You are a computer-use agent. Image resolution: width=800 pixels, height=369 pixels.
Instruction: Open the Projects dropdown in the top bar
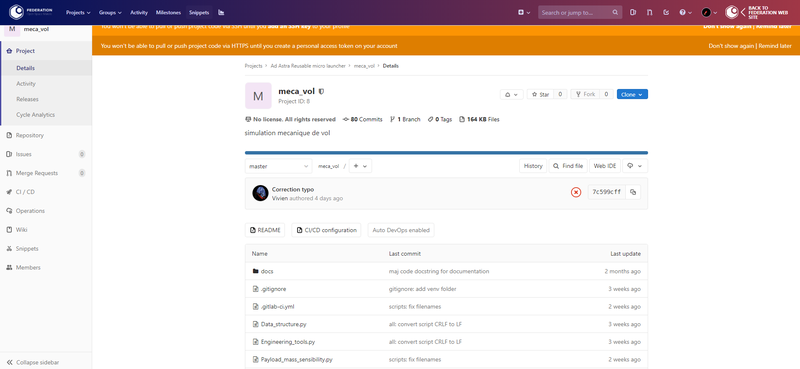tap(78, 12)
